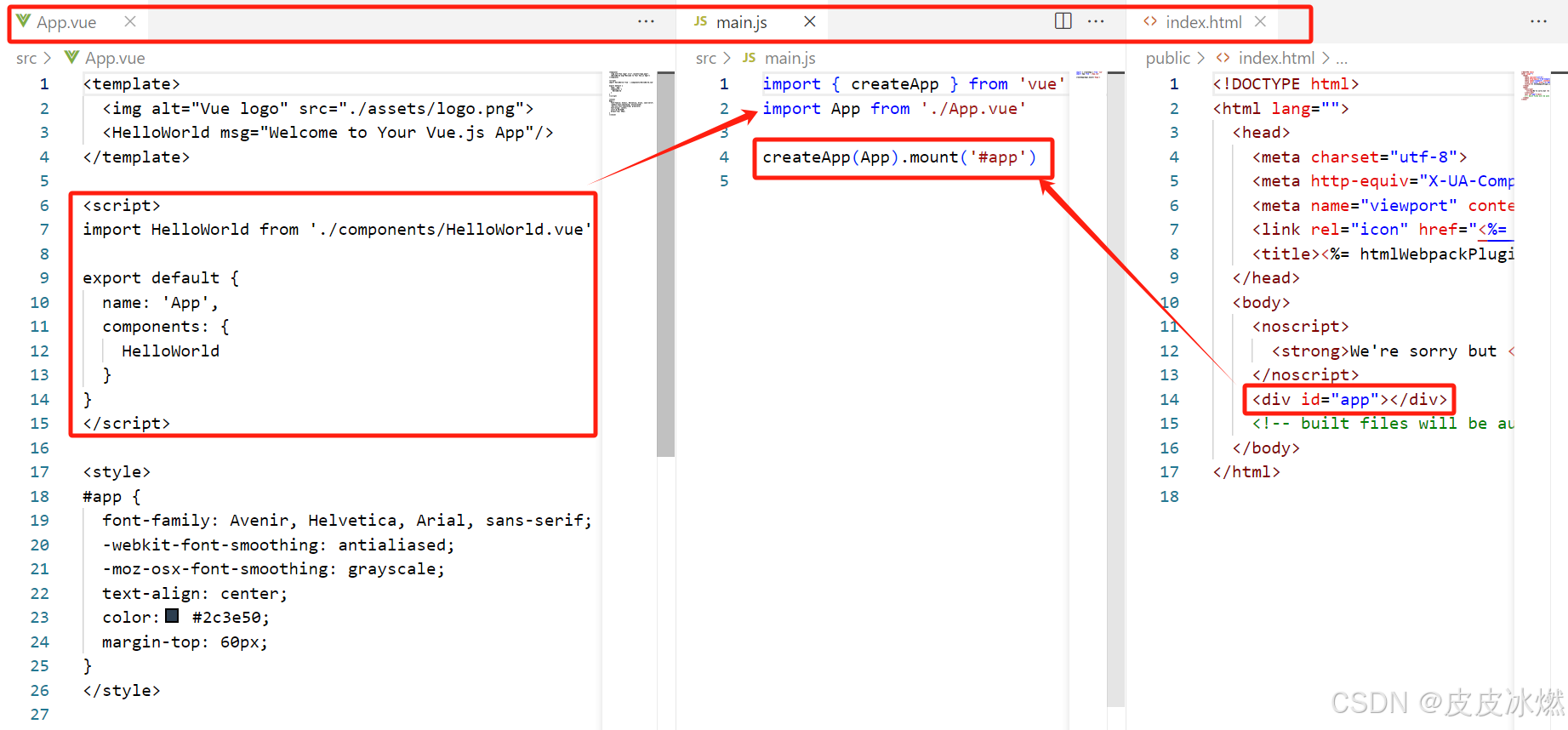The width and height of the screenshot is (1568, 730).
Task: Open more actions menu for main.js editor group
Action: coord(1096,21)
